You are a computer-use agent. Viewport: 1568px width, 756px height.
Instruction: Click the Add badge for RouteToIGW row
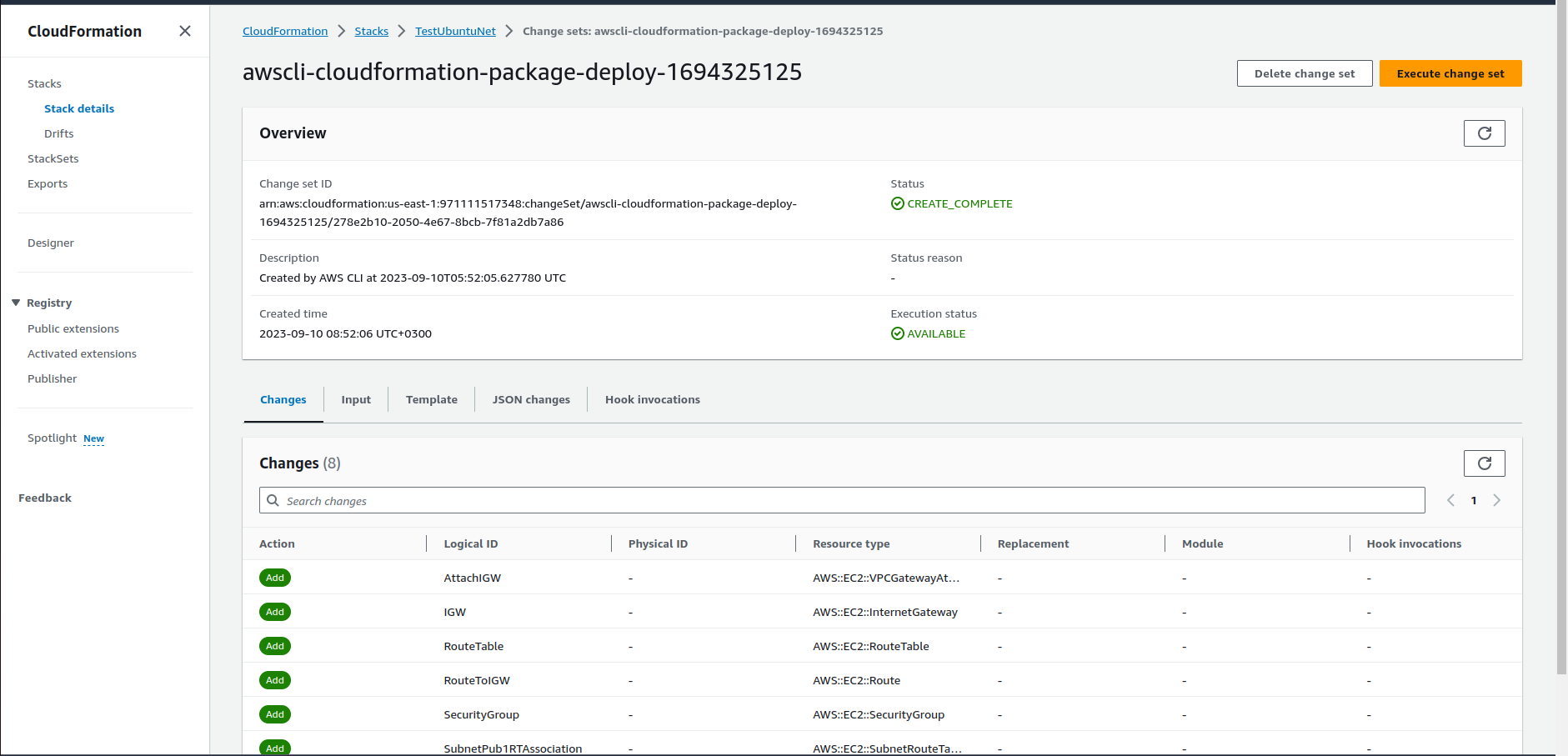(x=275, y=680)
